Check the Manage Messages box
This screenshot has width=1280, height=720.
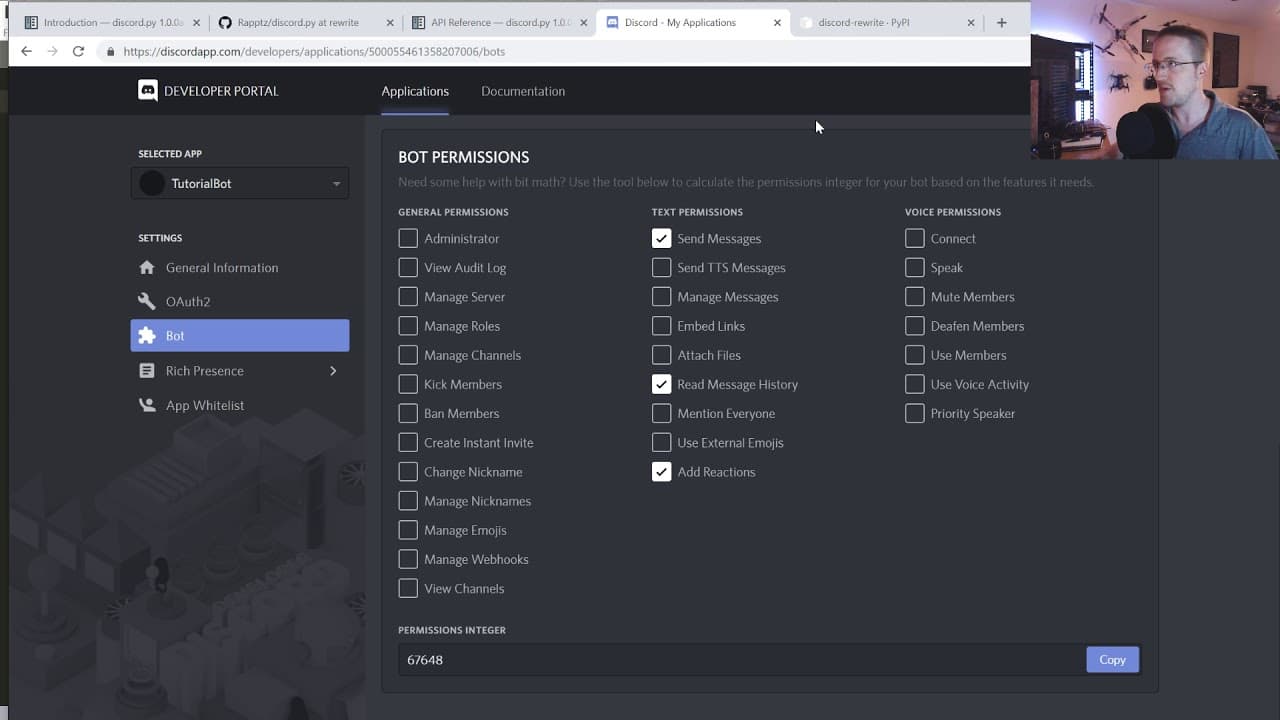[661, 297]
